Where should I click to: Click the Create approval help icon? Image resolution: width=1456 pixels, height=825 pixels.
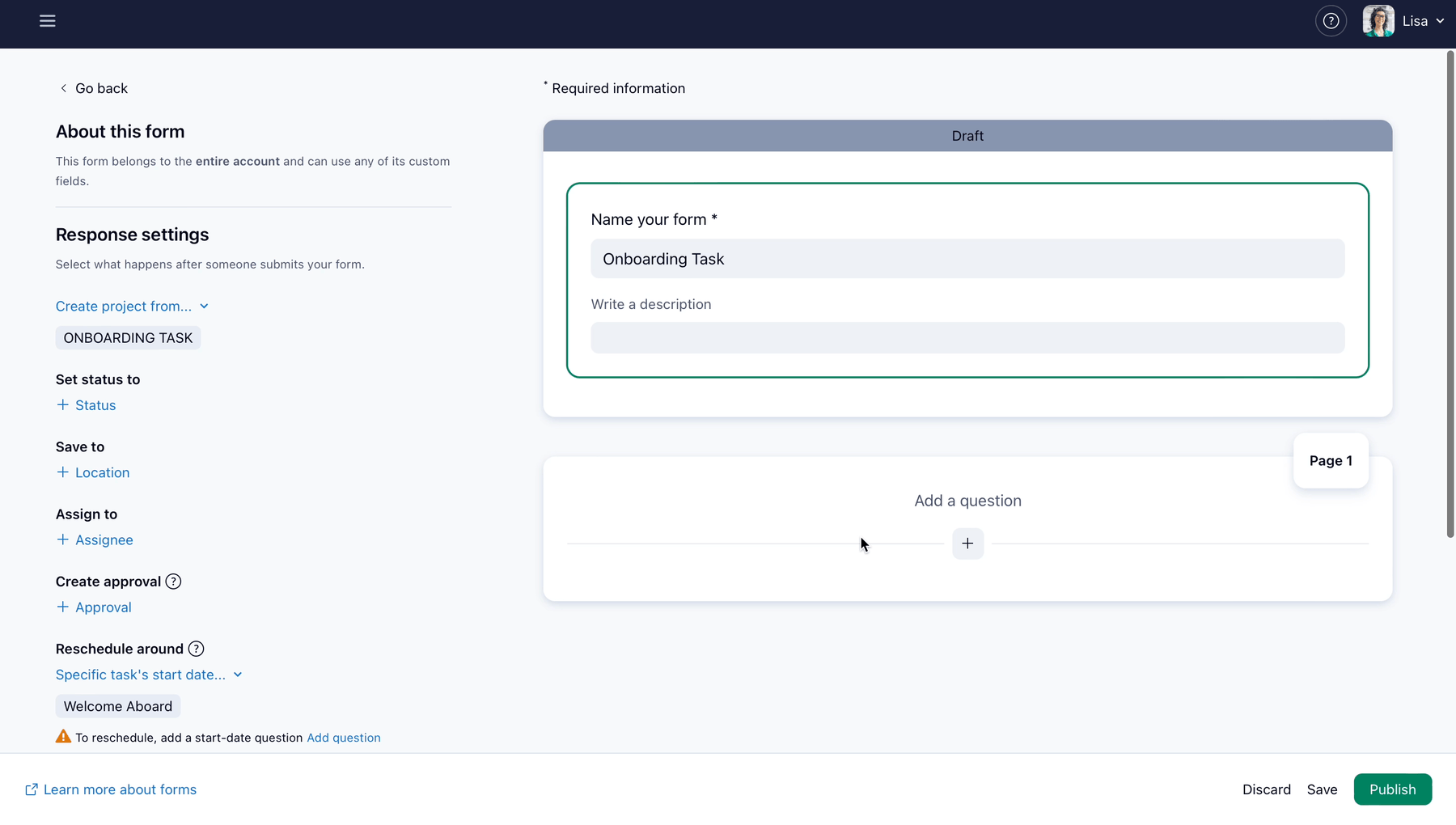pos(173,582)
